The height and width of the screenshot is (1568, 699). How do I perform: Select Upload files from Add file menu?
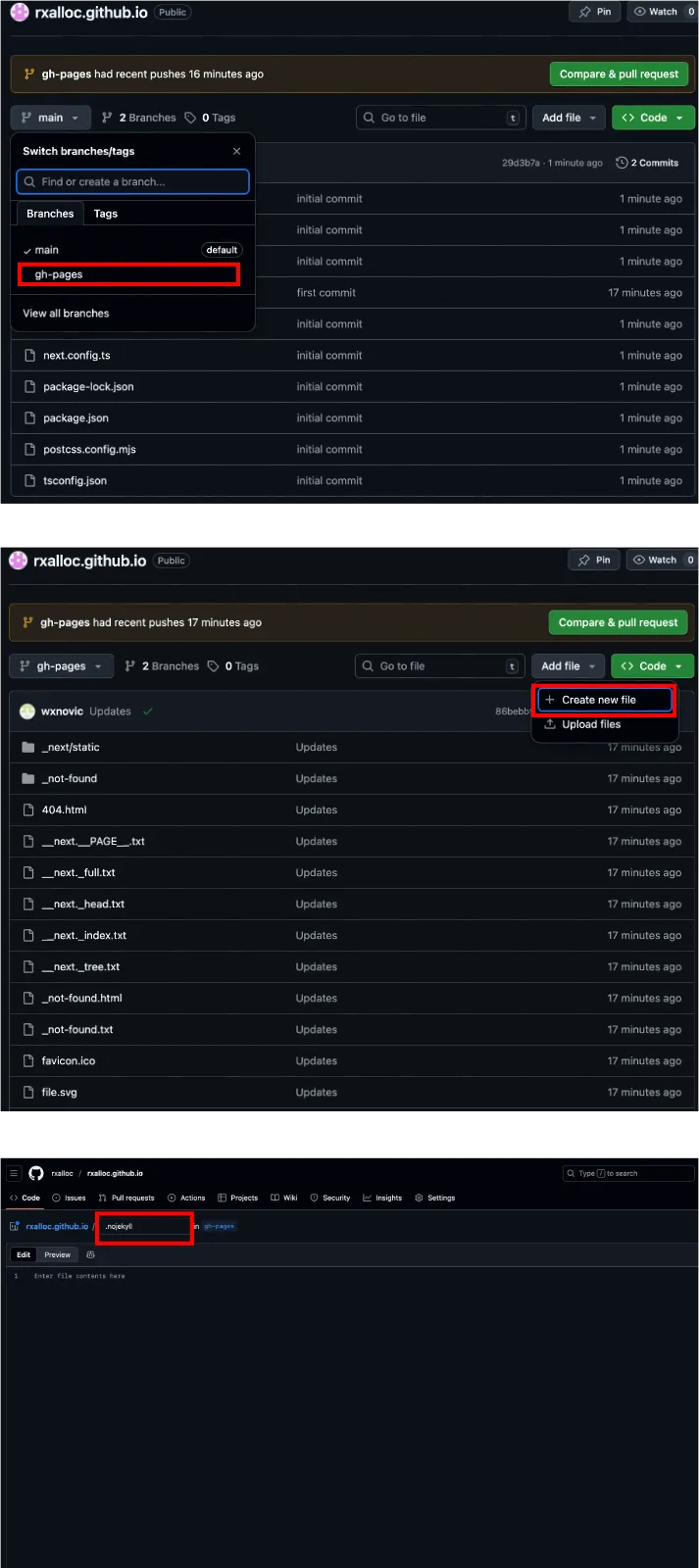click(x=605, y=724)
